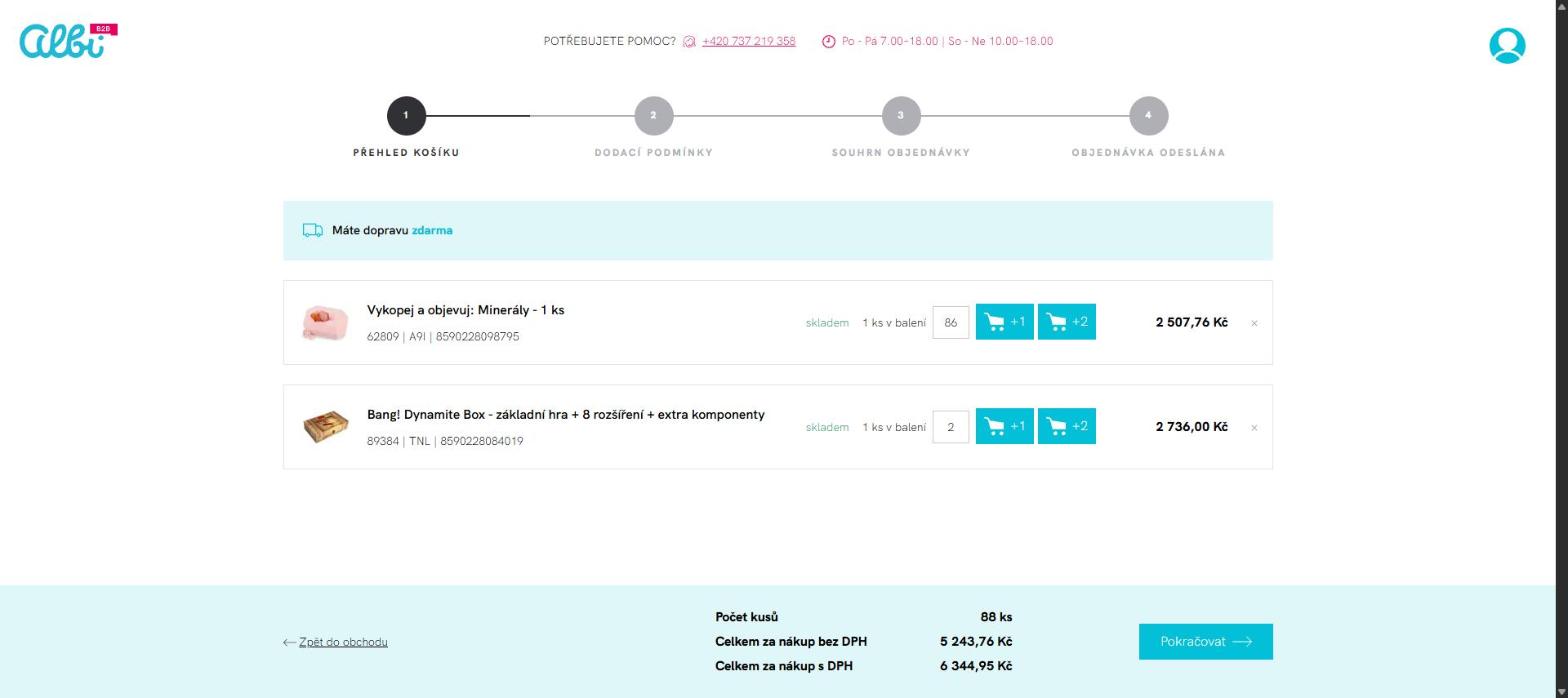
Task: Open Bang! Dynamite Box product thumbnail
Action: 325,427
